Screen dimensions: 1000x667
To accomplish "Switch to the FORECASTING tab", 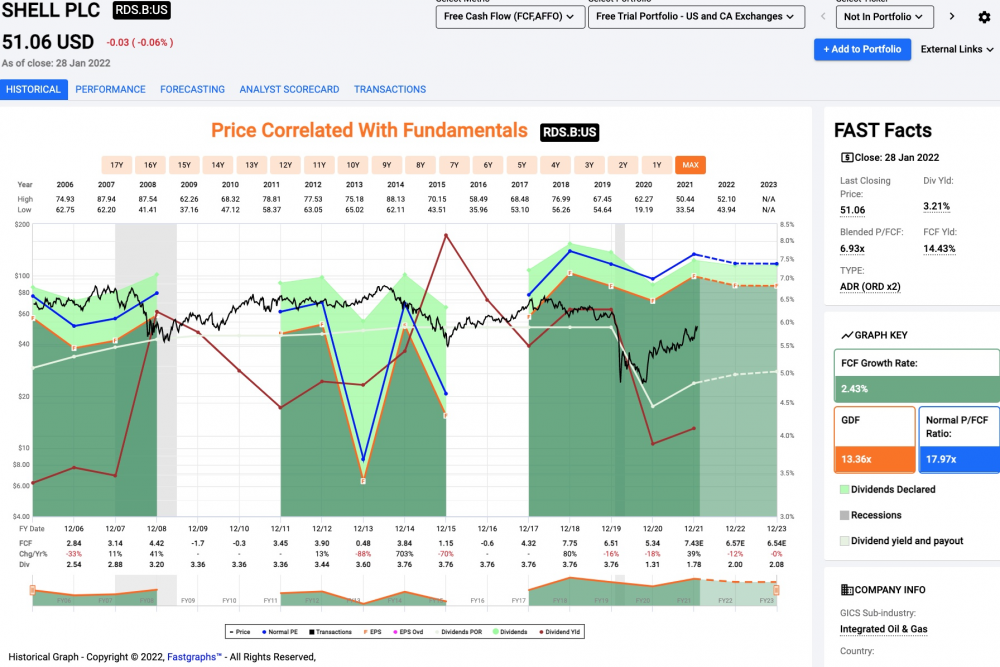I will pyautogui.click(x=193, y=89).
